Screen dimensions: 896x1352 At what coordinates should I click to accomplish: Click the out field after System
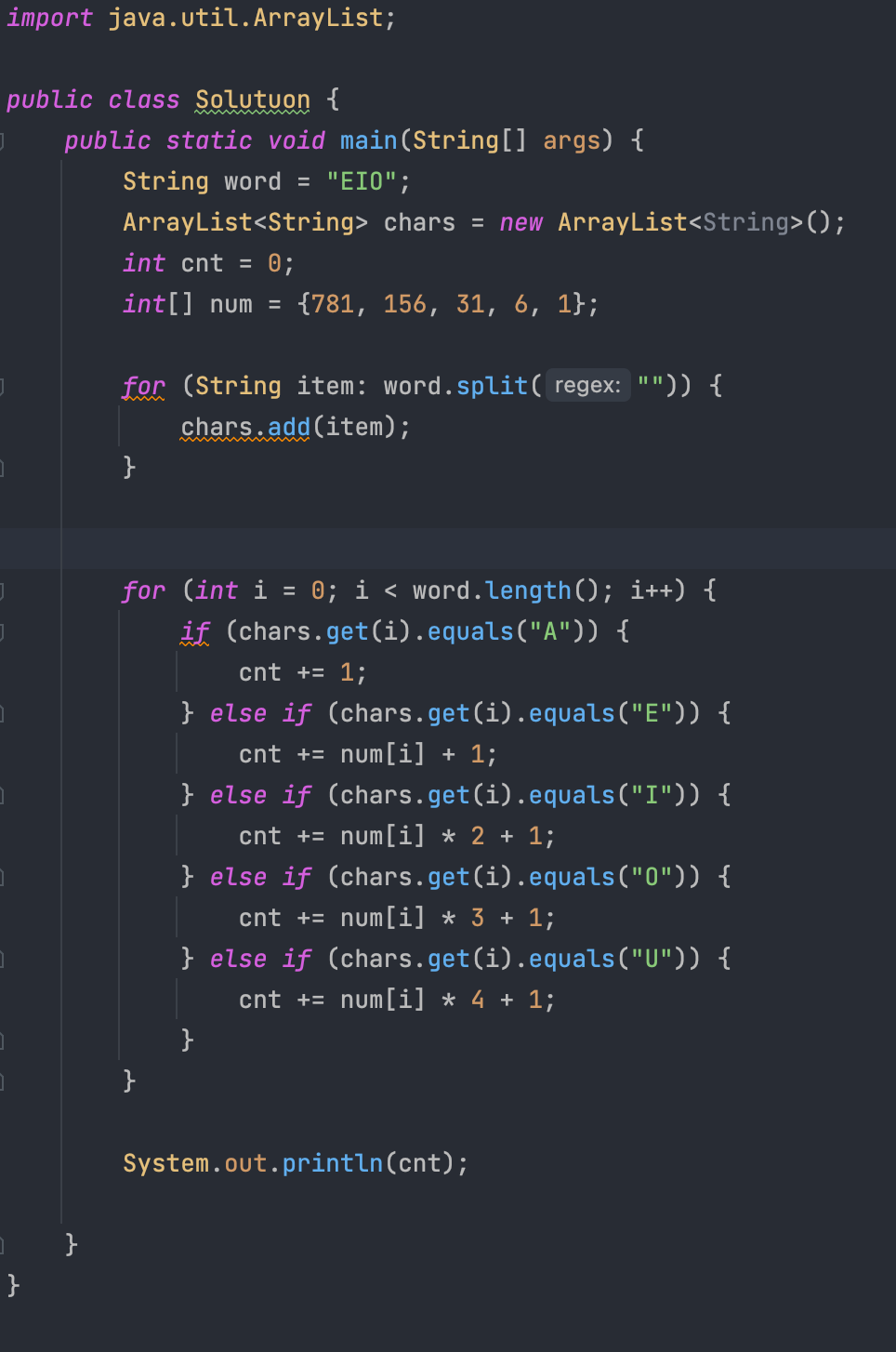pyautogui.click(x=245, y=1163)
